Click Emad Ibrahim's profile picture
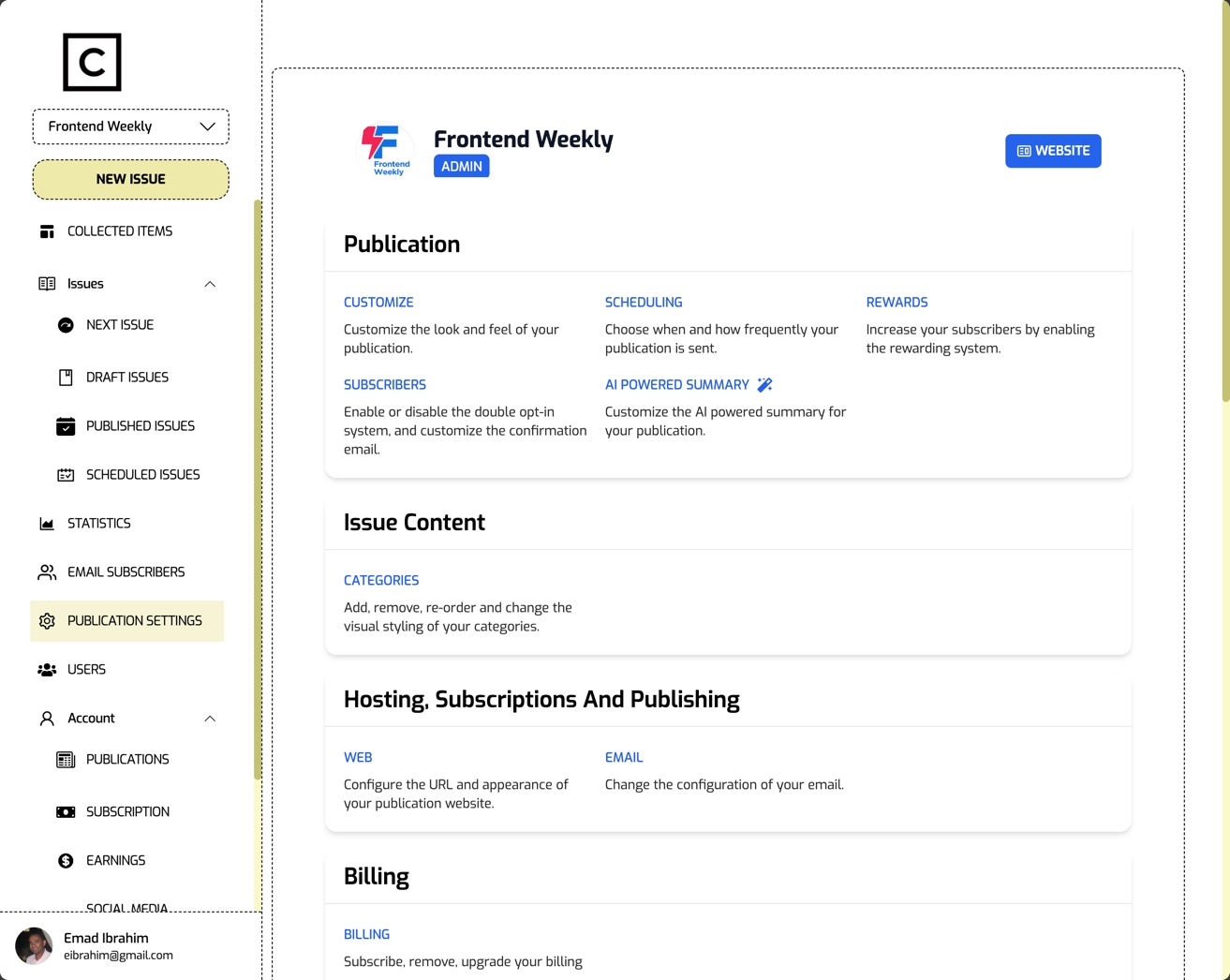 tap(34, 945)
